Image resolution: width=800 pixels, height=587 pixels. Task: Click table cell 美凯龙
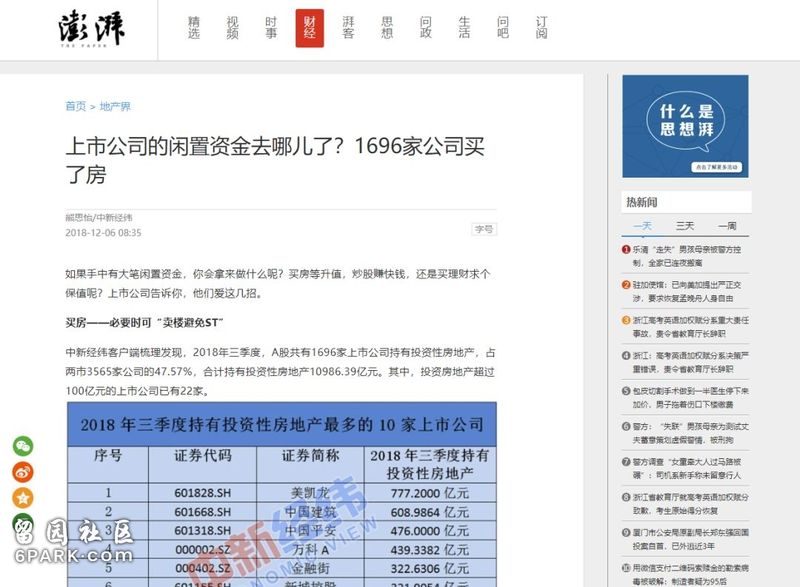[310, 493]
